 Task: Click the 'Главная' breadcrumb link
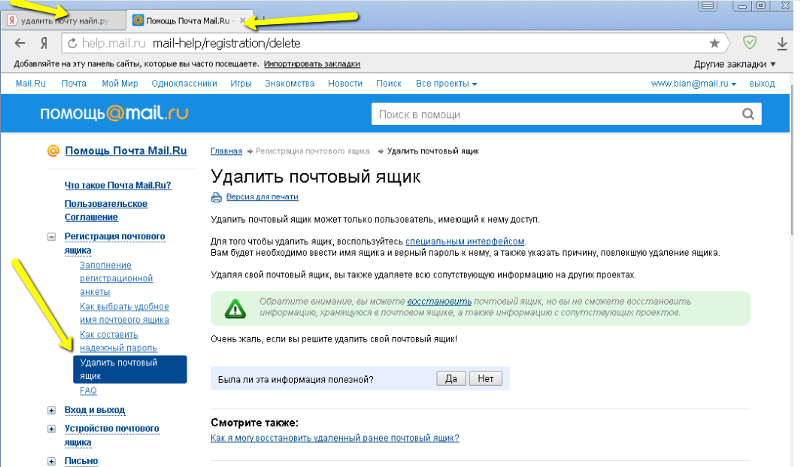(227, 151)
